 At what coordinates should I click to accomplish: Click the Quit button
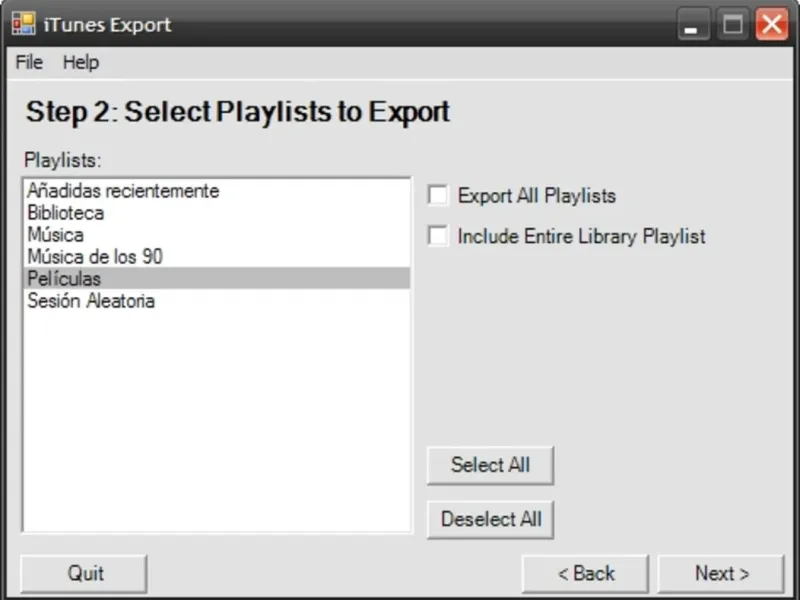[84, 573]
